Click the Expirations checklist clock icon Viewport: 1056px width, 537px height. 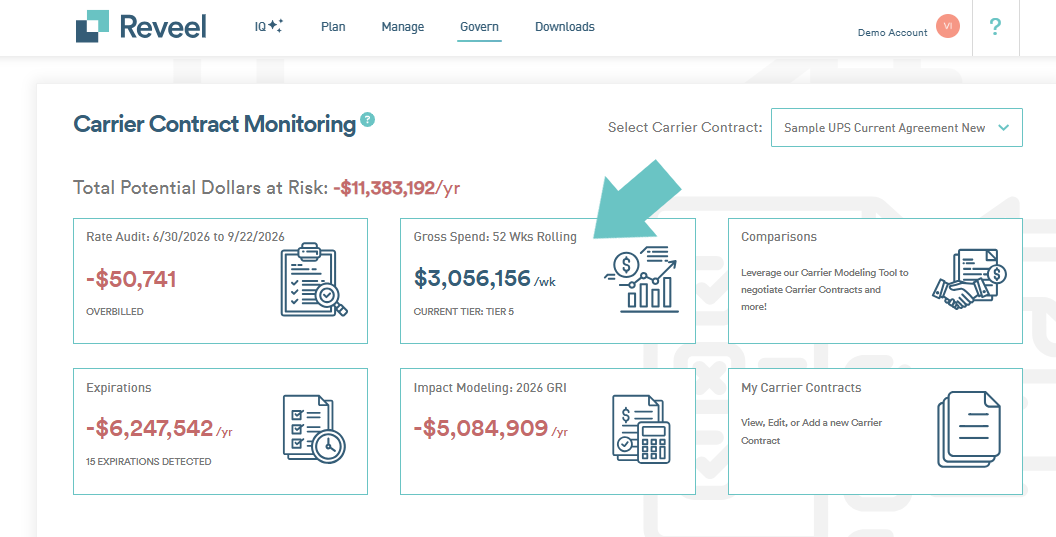[314, 429]
